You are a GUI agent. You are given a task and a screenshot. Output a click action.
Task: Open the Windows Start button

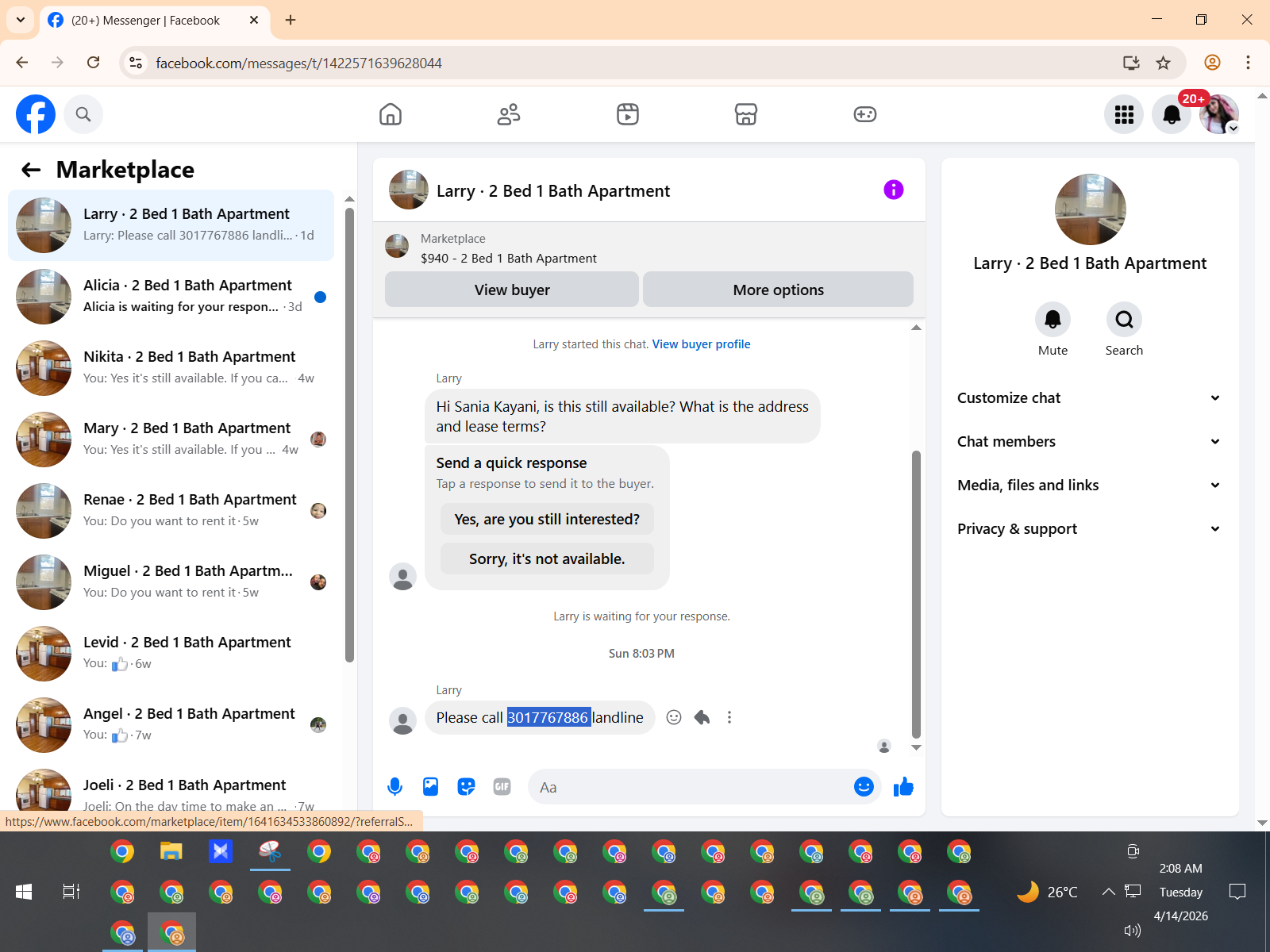tap(24, 892)
